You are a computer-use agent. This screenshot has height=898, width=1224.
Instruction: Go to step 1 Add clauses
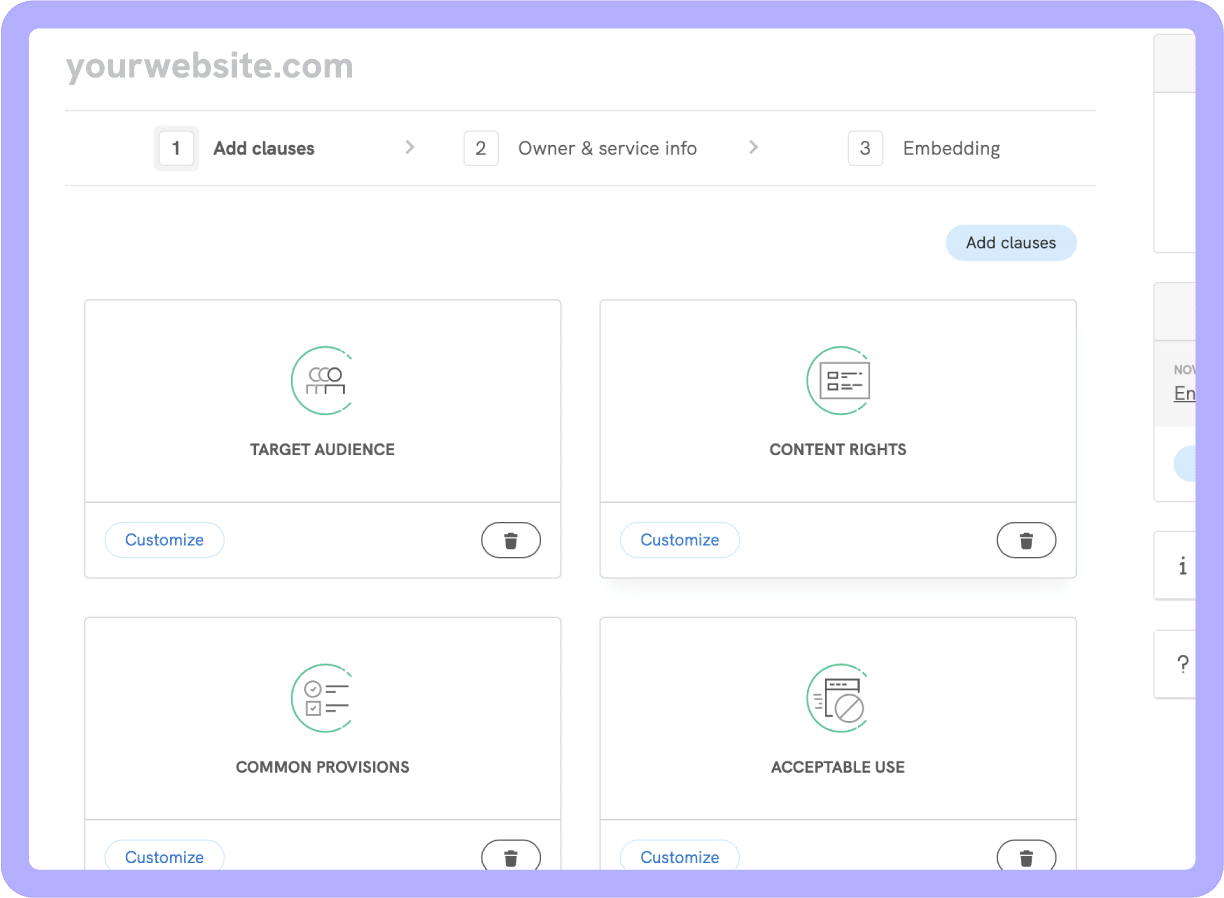236,148
